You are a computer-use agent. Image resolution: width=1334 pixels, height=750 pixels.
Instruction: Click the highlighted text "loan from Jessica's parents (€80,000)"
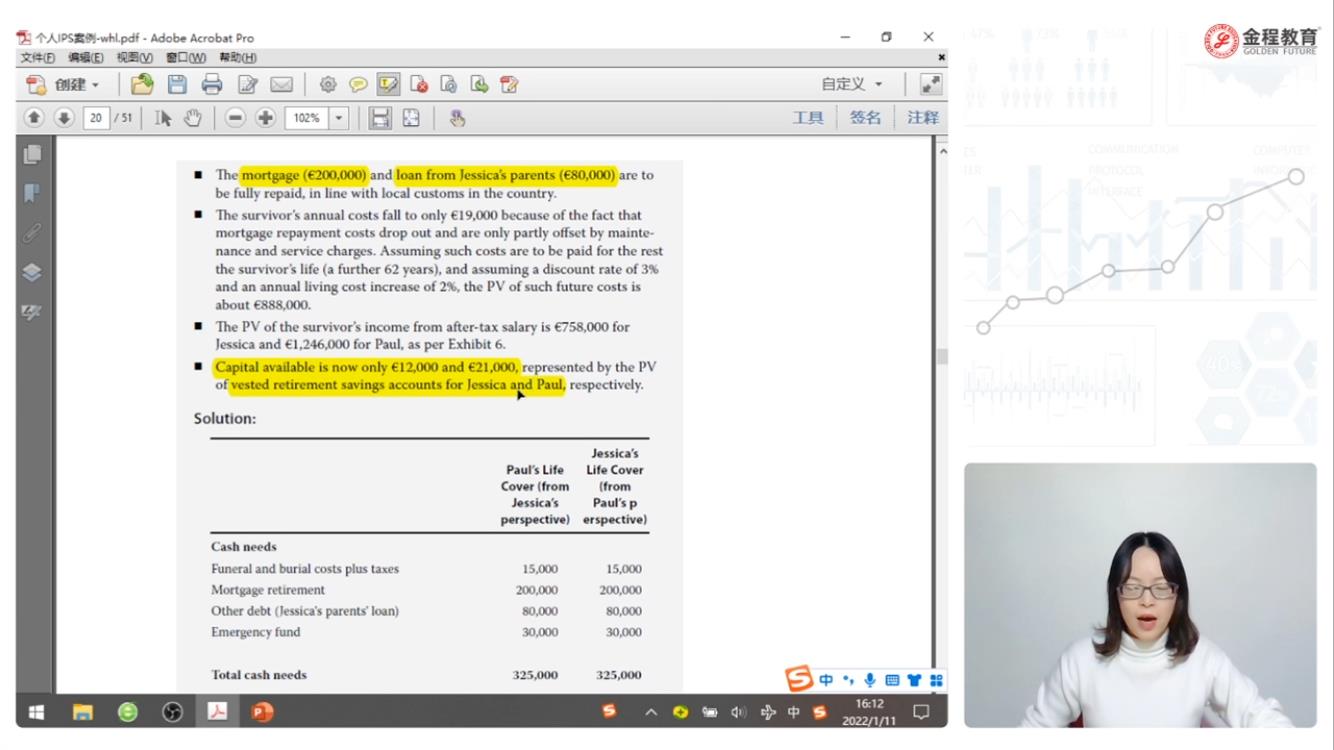(506, 175)
